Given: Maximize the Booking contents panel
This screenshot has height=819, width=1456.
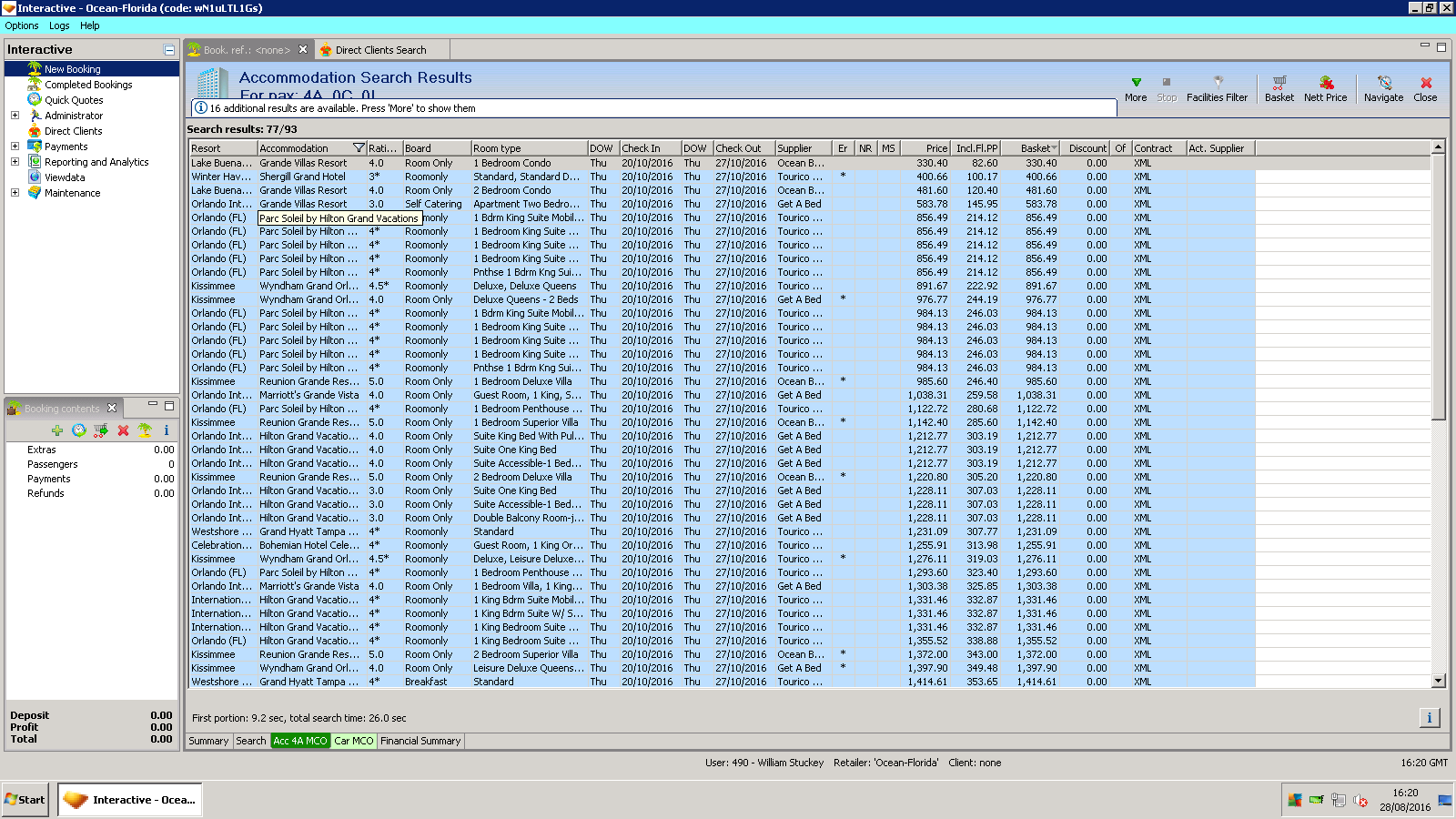Looking at the screenshot, I should (x=169, y=406).
